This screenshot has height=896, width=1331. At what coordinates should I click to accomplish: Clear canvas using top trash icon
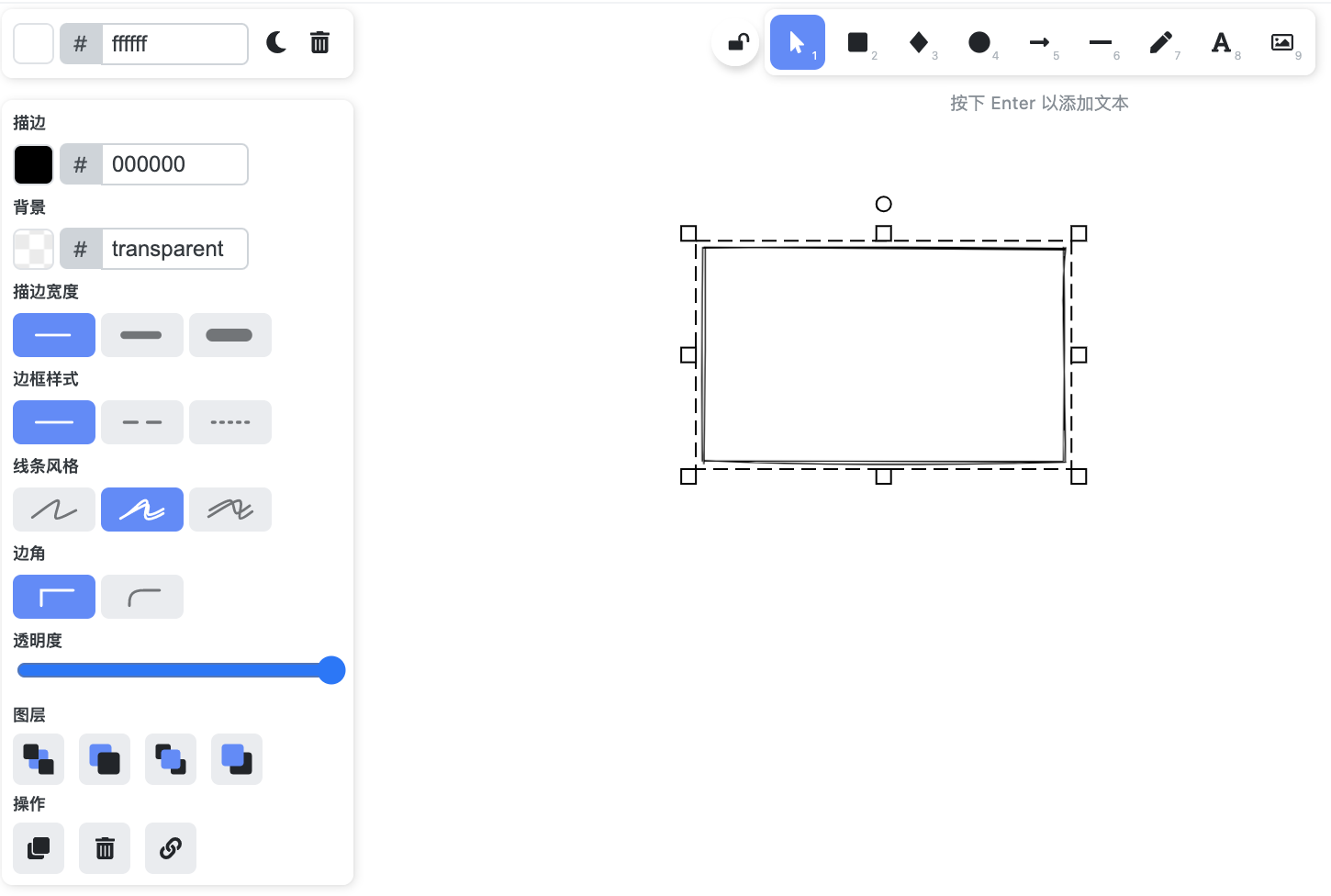coord(319,42)
